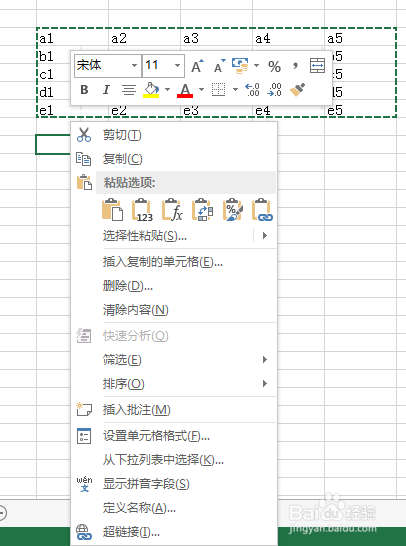Click the Format Painter brush

[297, 89]
